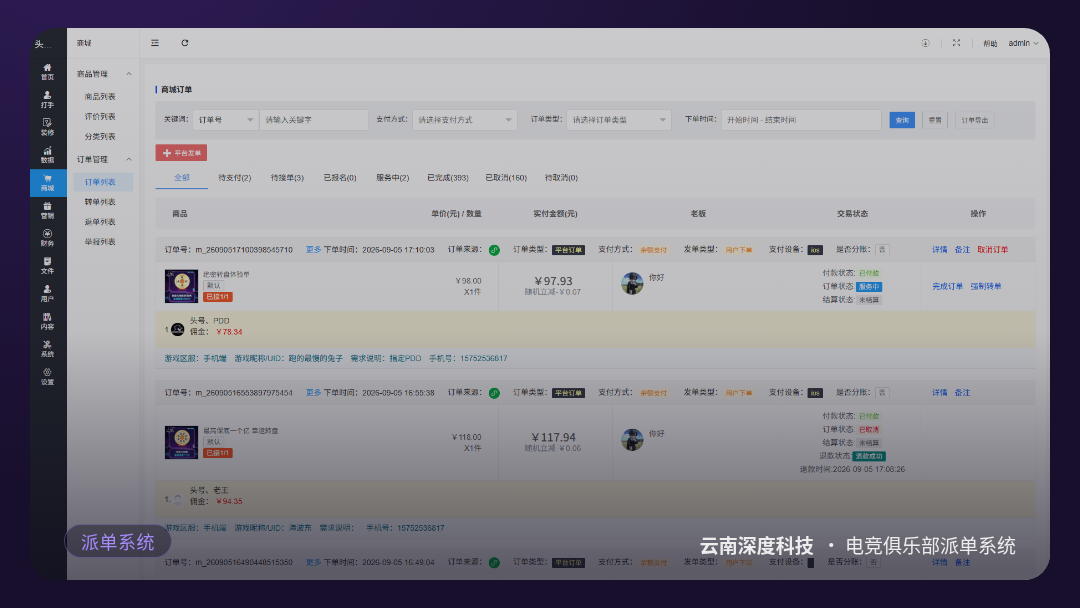Image resolution: width=1080 pixels, height=608 pixels.
Task: Open the 订单类型 order type dropdown
Action: (619, 120)
